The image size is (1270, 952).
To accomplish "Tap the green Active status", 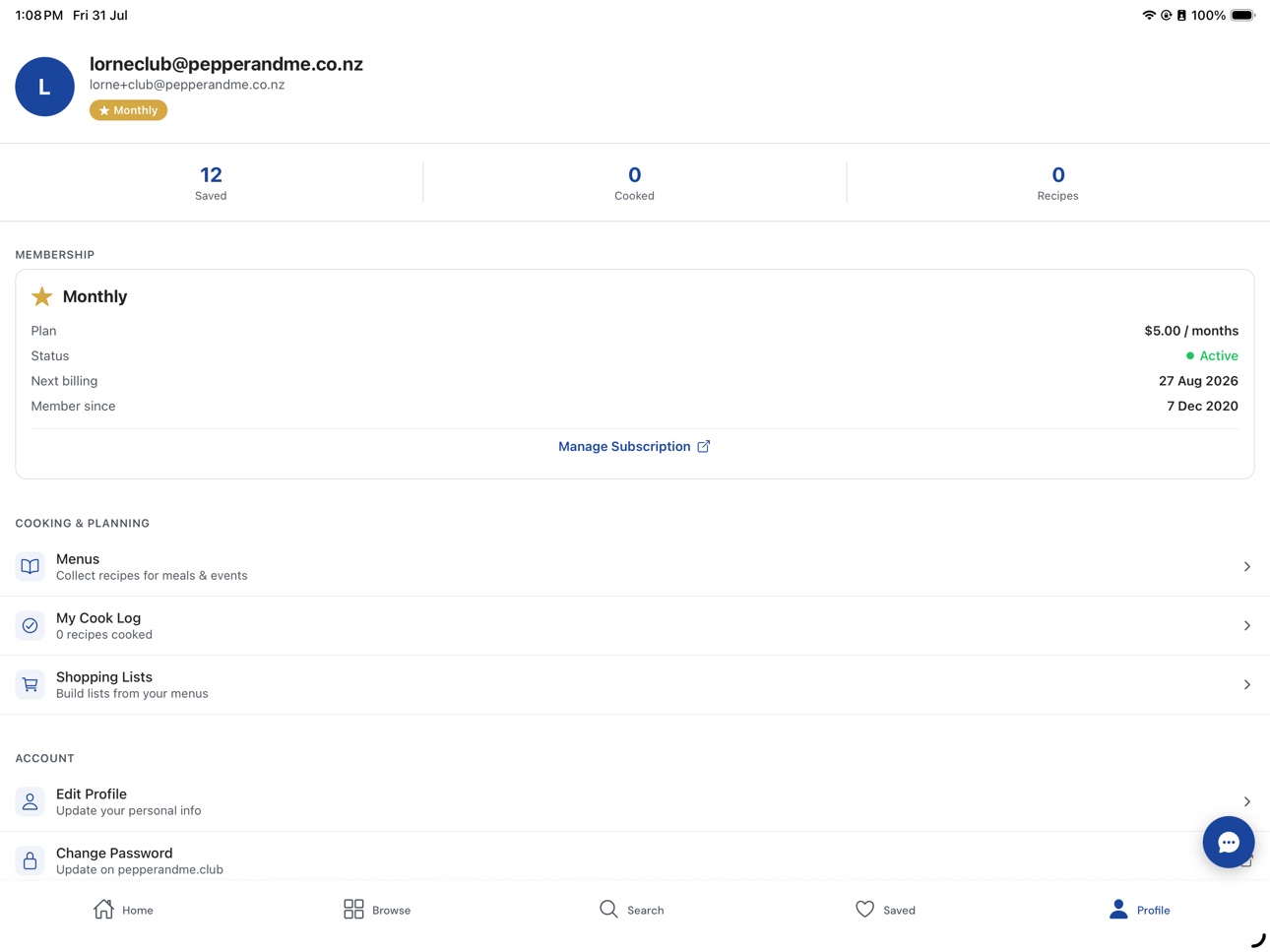I will (x=1212, y=355).
